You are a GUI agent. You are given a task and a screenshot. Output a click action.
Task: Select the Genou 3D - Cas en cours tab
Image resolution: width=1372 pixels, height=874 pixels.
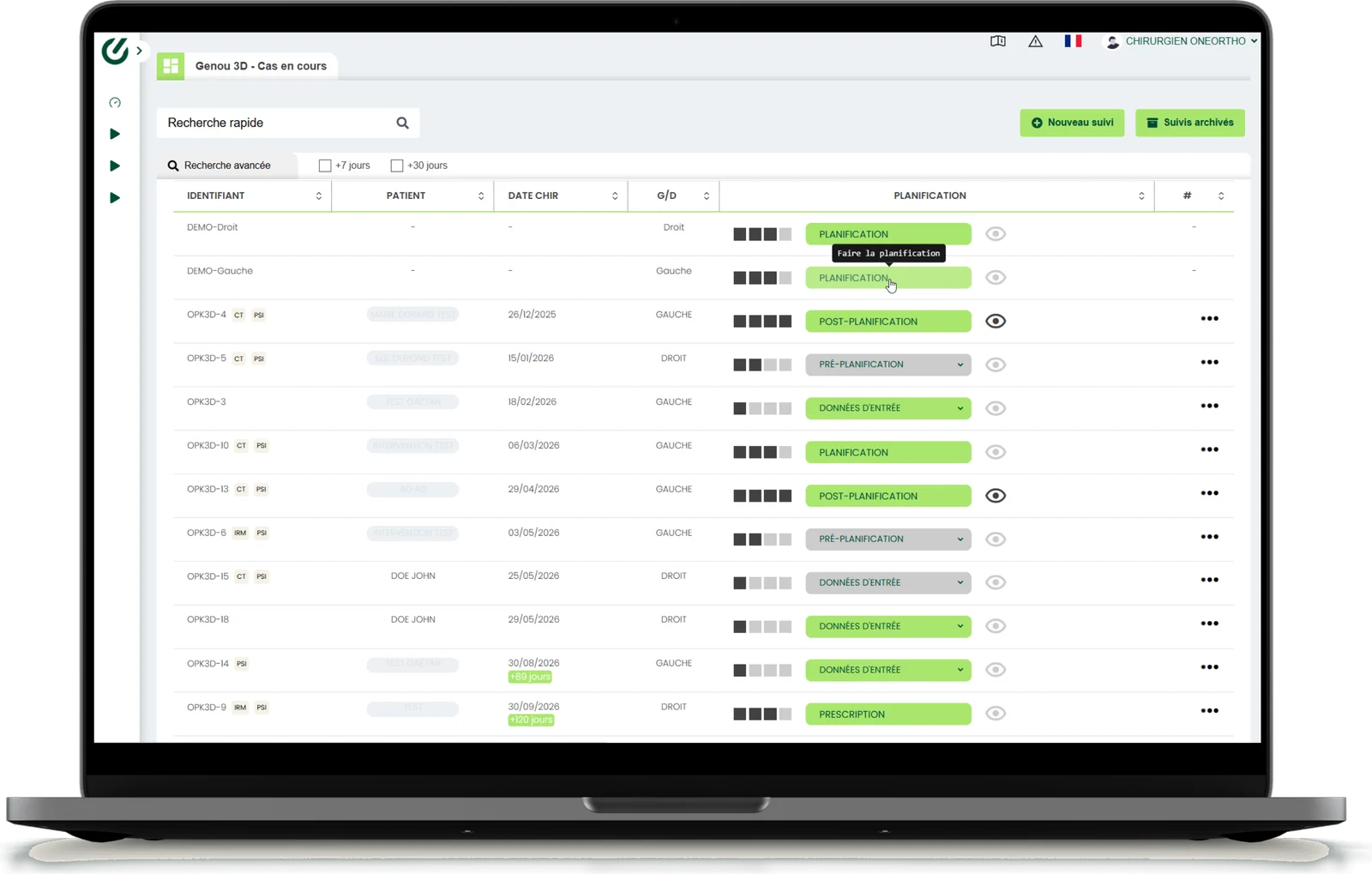coord(261,66)
